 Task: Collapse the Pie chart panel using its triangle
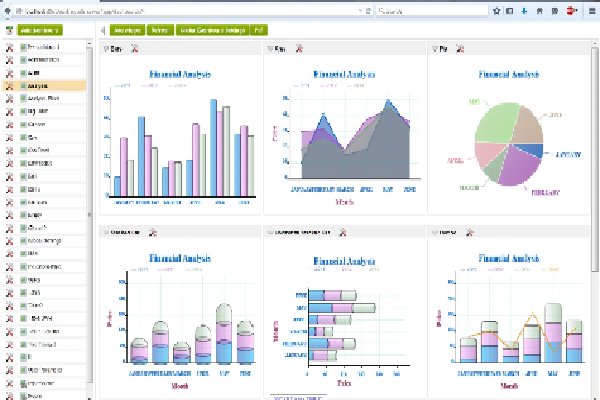(x=432, y=48)
